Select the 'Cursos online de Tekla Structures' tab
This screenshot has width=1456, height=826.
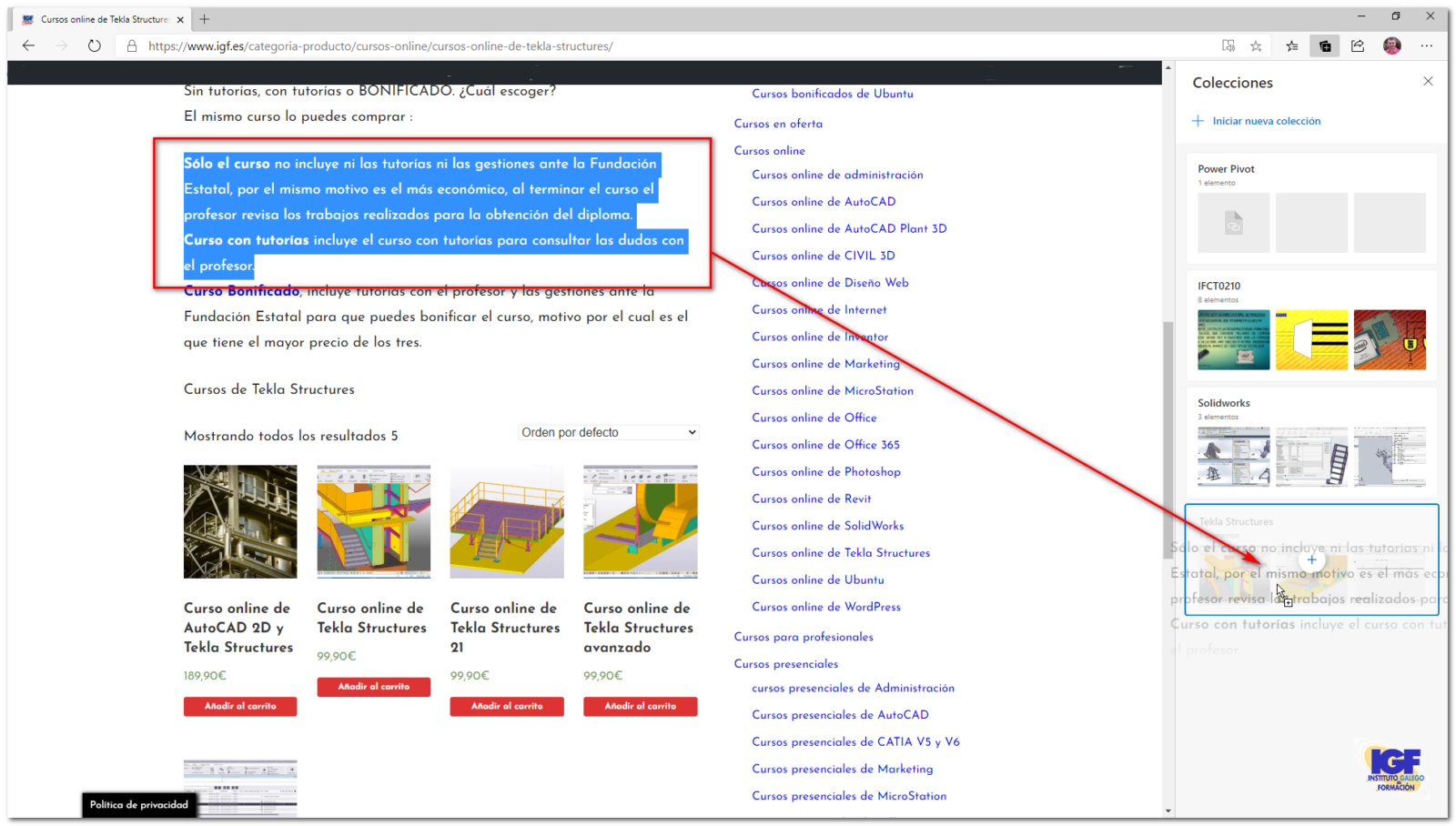point(102,19)
